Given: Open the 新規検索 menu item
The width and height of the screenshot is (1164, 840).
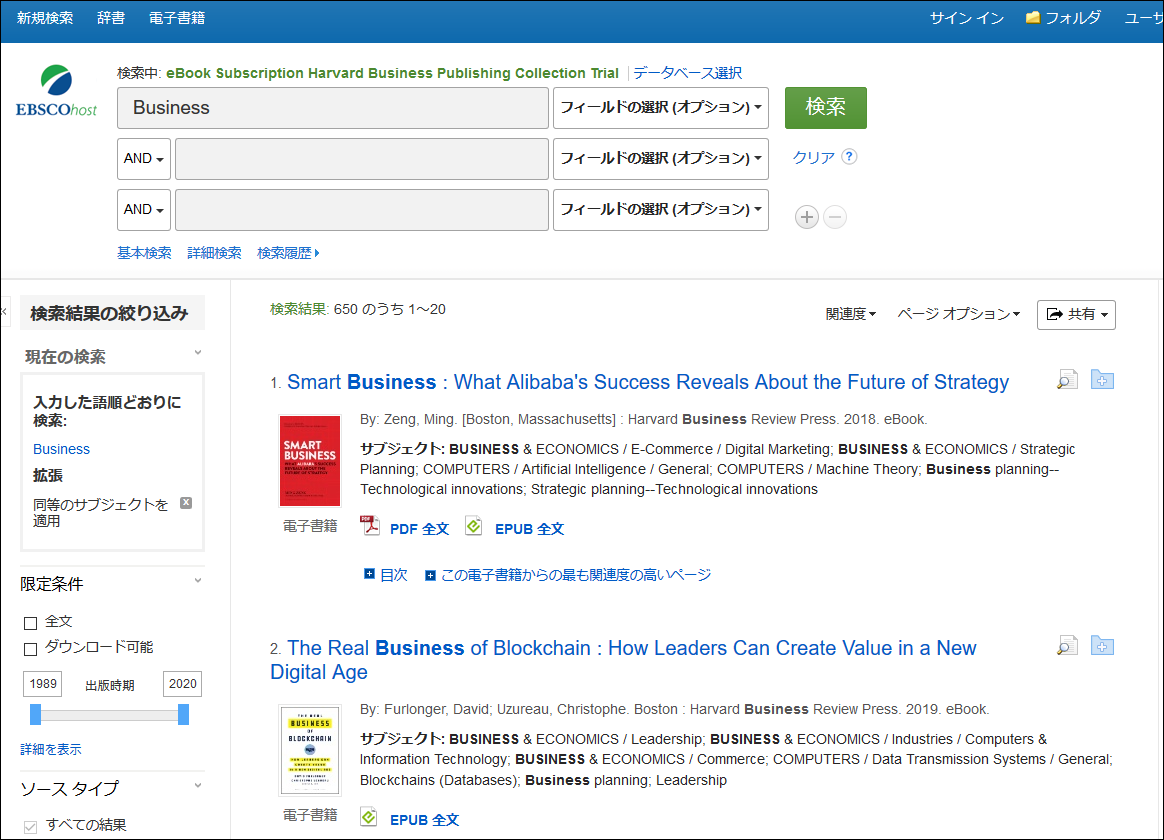Looking at the screenshot, I should (x=45, y=18).
